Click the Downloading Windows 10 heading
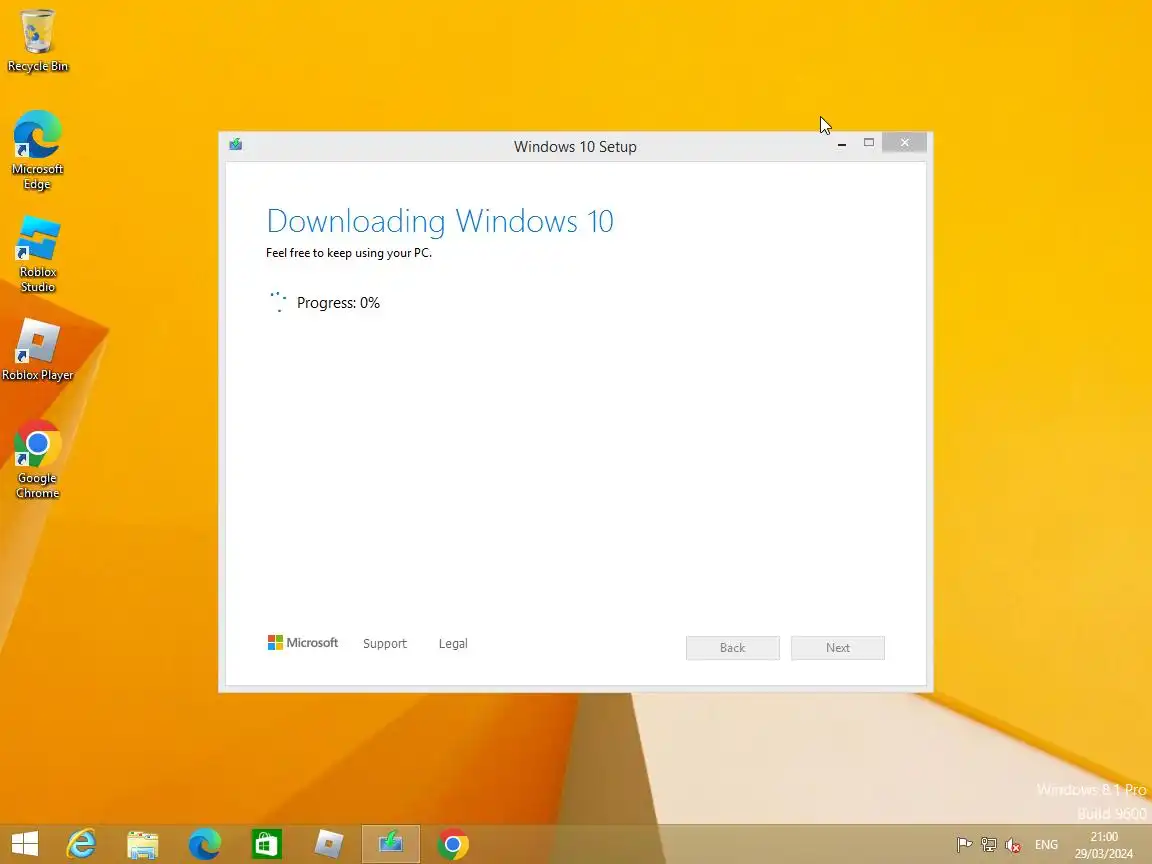Viewport: 1152px width, 864px height. [439, 221]
